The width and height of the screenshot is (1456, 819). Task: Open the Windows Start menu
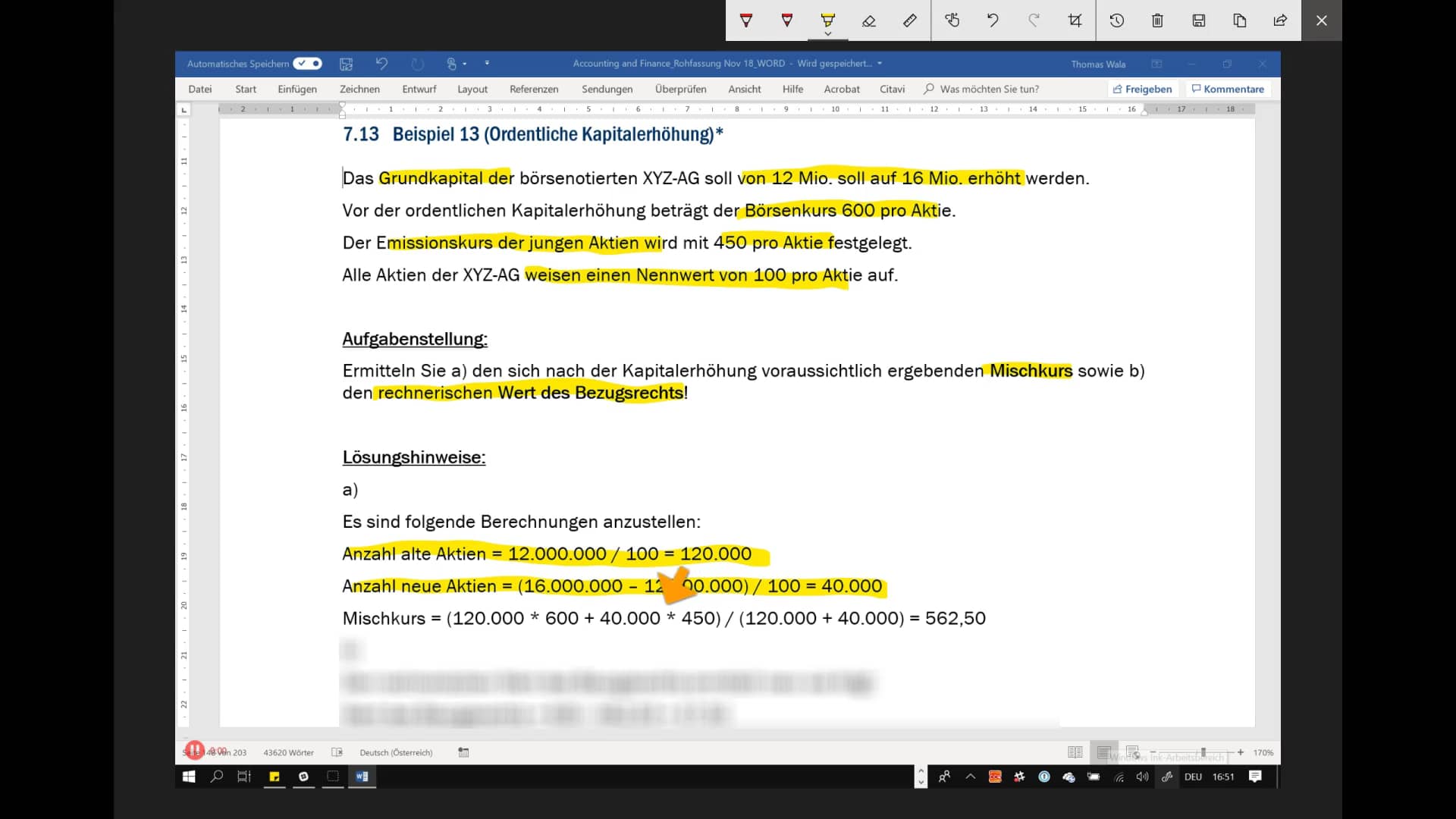tap(190, 777)
